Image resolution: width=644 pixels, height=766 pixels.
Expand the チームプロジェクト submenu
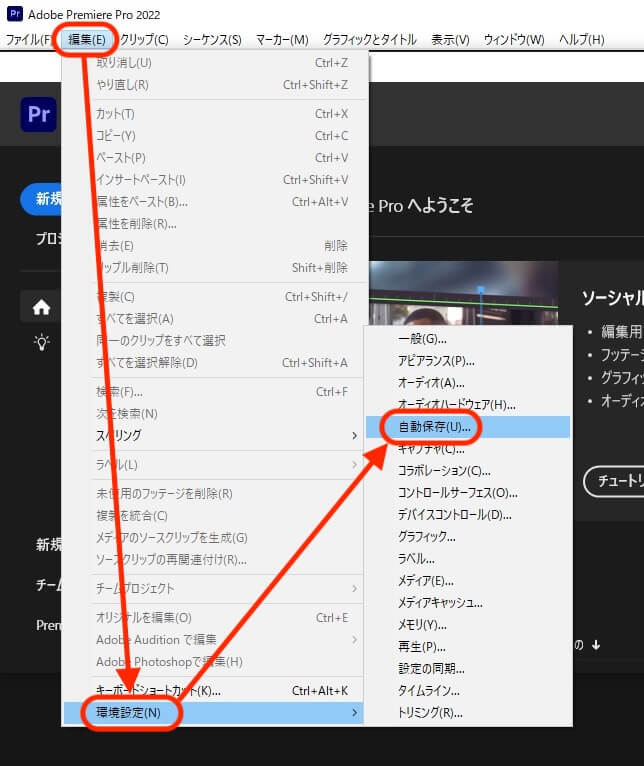tap(214, 588)
